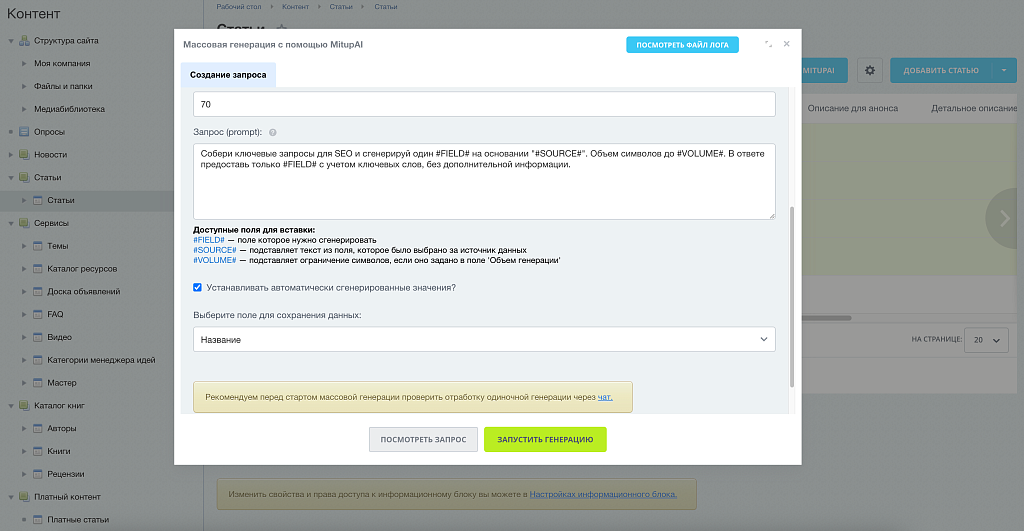
Task: Toggle automatic setting of generated values checkbox
Action: pyautogui.click(x=198, y=287)
